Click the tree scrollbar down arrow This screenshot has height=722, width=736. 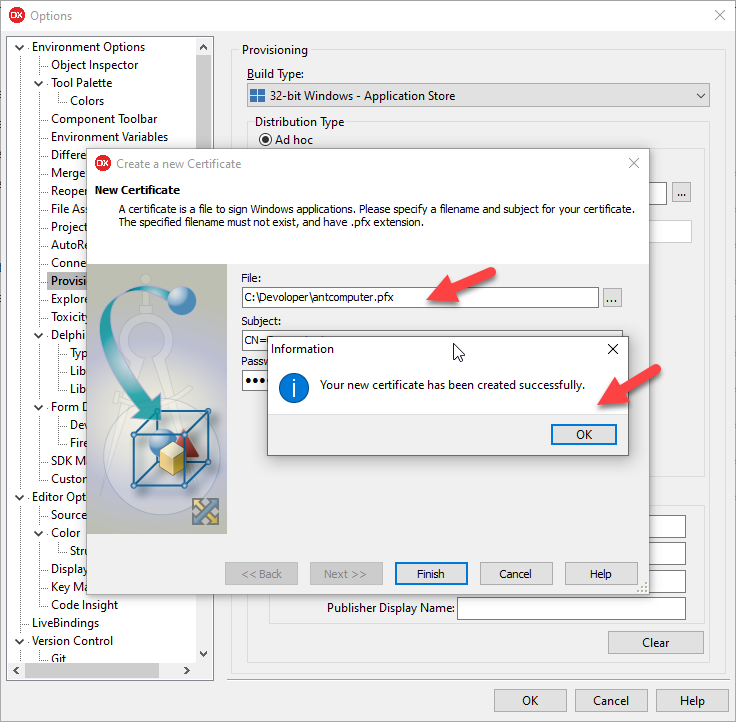pyautogui.click(x=204, y=654)
